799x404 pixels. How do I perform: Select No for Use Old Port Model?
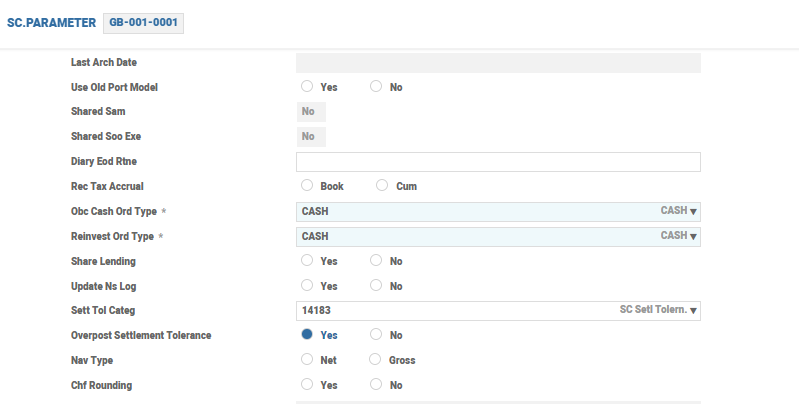click(376, 87)
